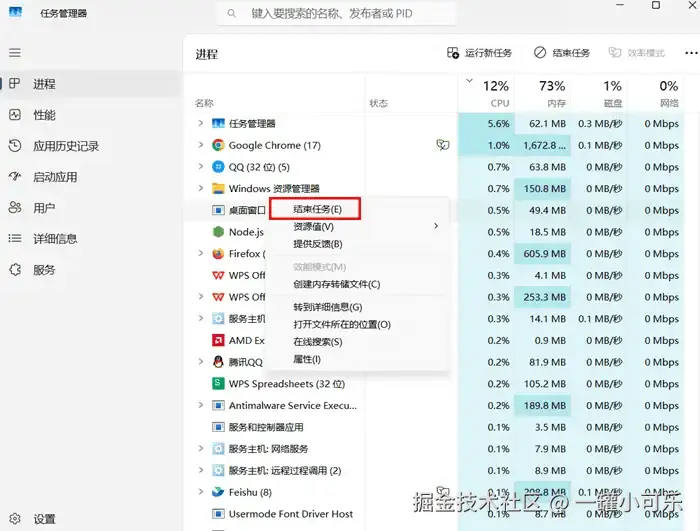This screenshot has width=700, height=531.
Task: Expand the Feishu (8) group
Action: click(x=200, y=492)
